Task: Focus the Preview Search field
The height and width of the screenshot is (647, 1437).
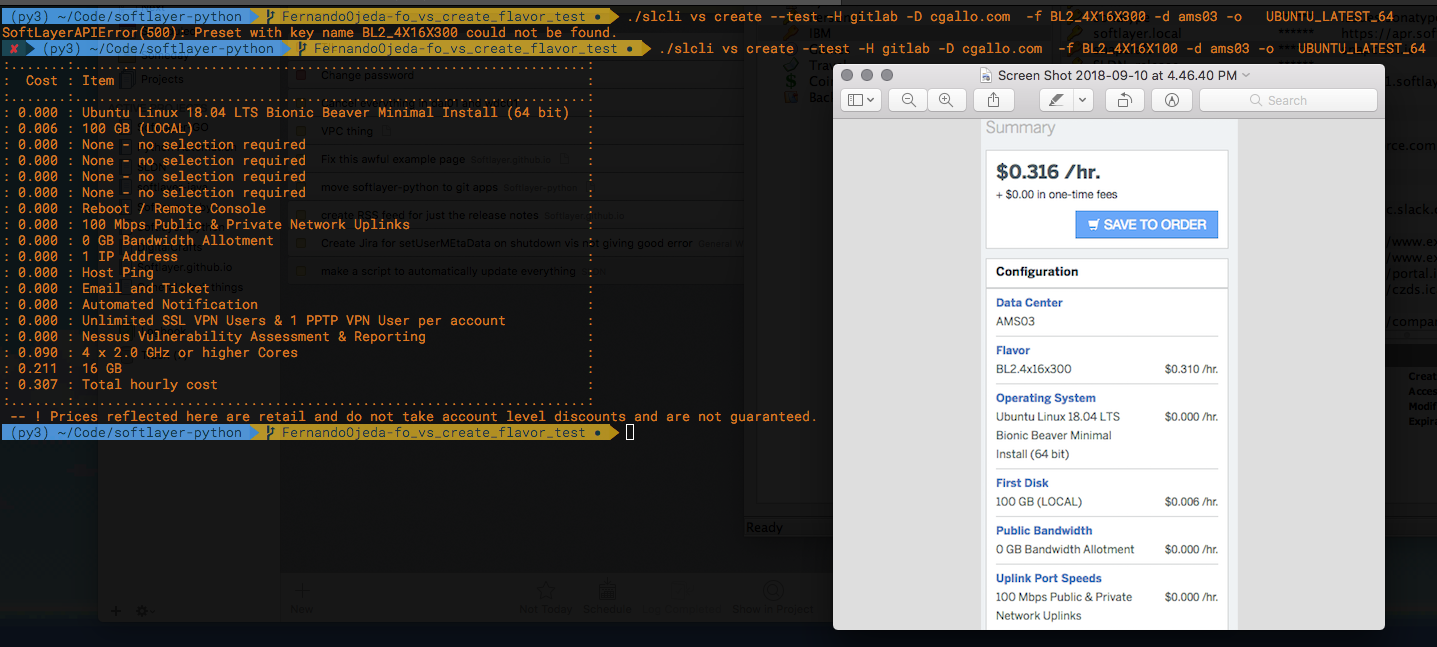Action: tap(1287, 100)
